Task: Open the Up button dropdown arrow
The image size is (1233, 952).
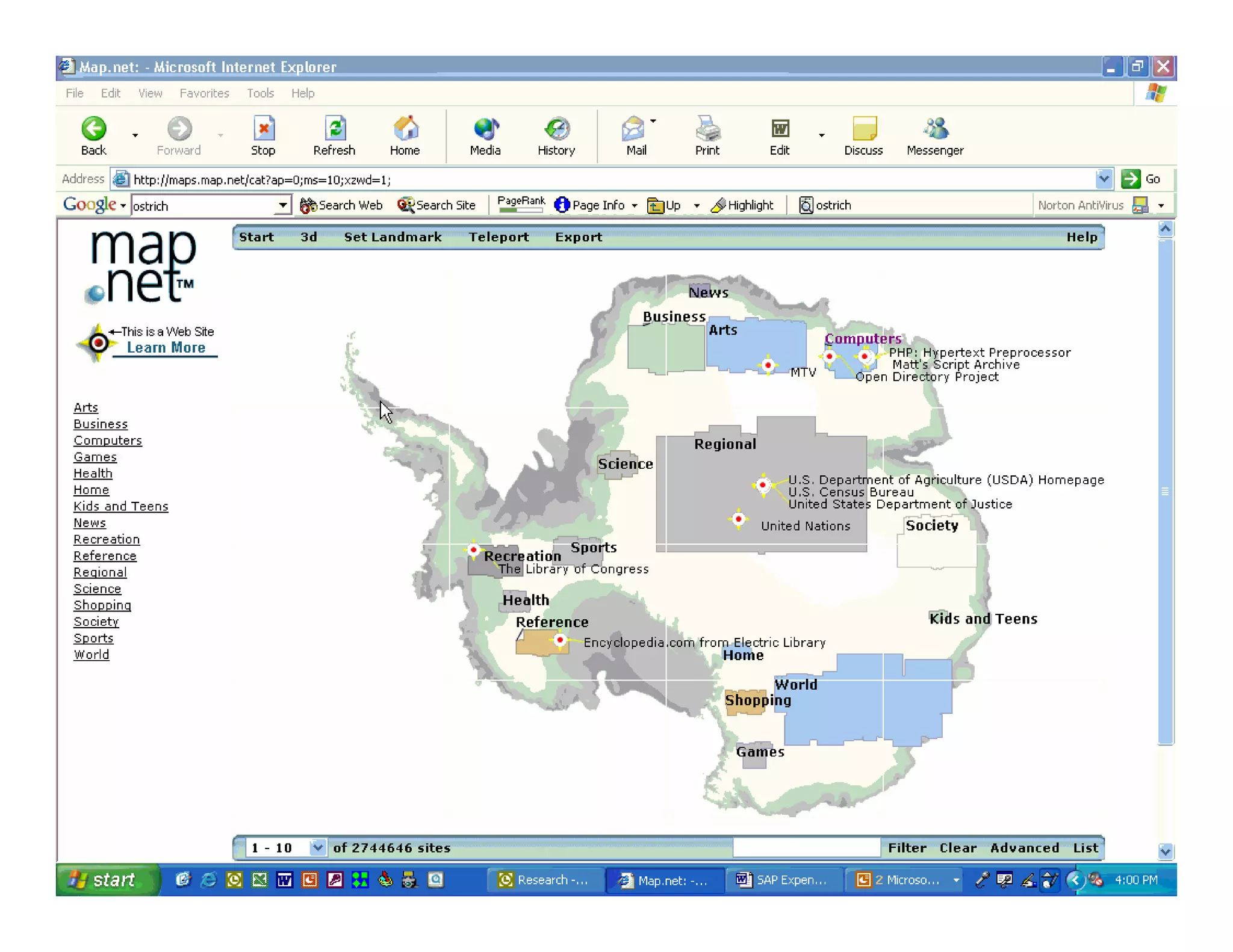Action: pos(697,206)
